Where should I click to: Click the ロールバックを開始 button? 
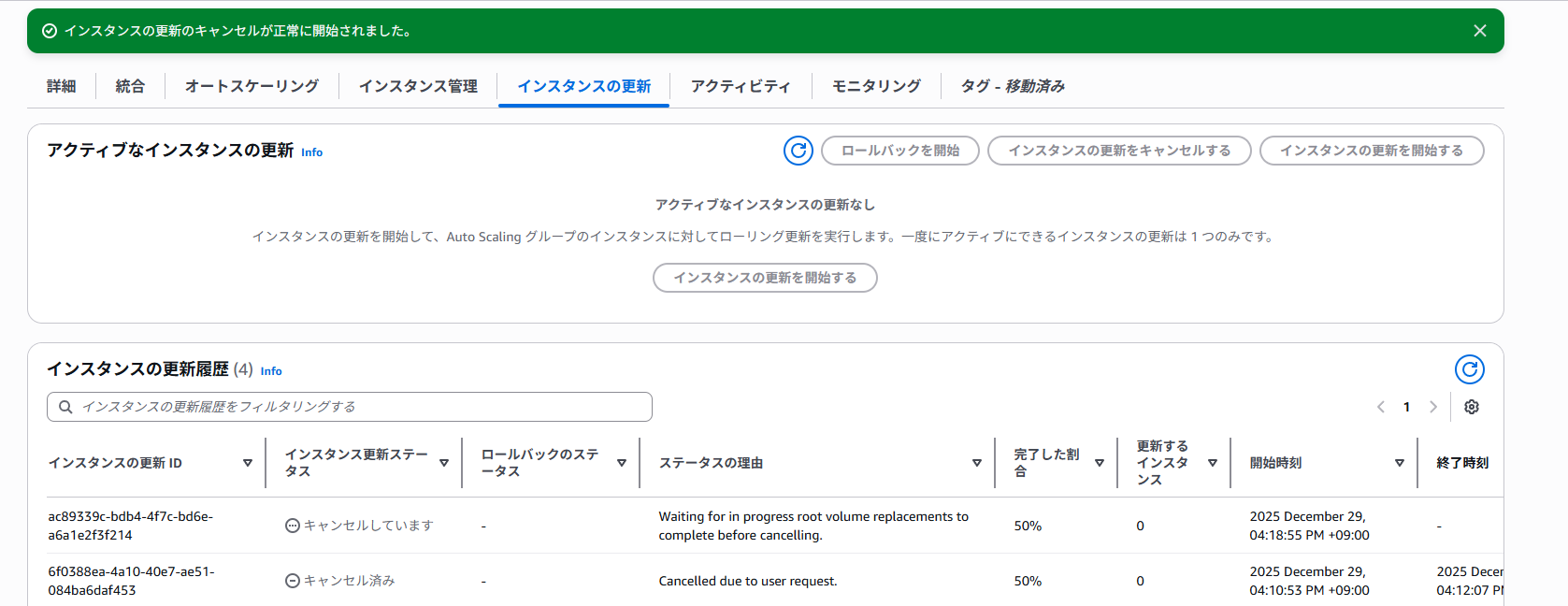click(x=899, y=151)
